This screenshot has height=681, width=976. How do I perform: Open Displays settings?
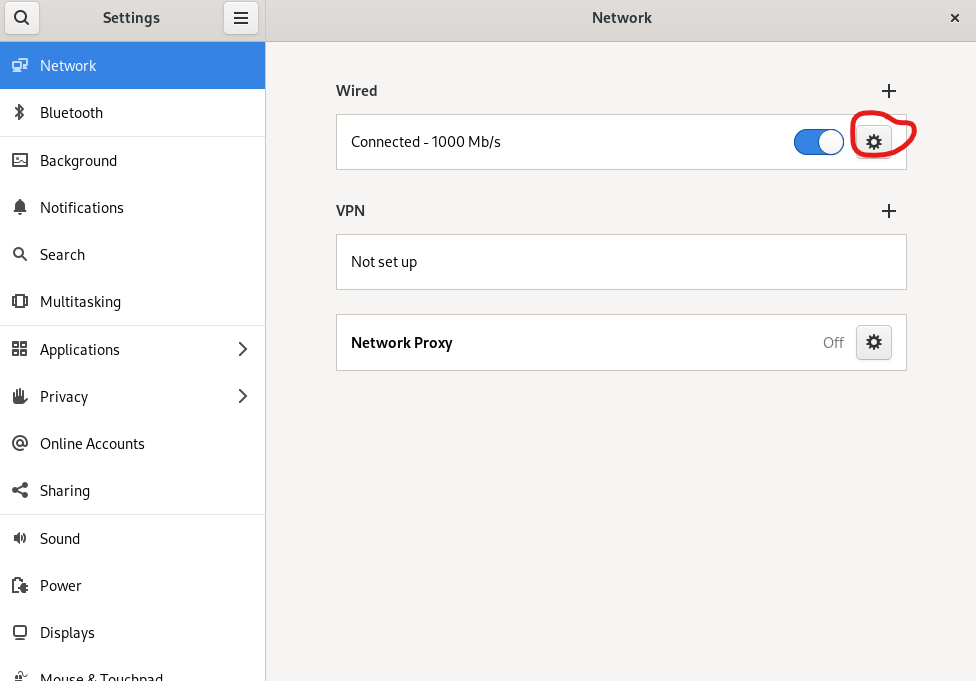click(133, 632)
